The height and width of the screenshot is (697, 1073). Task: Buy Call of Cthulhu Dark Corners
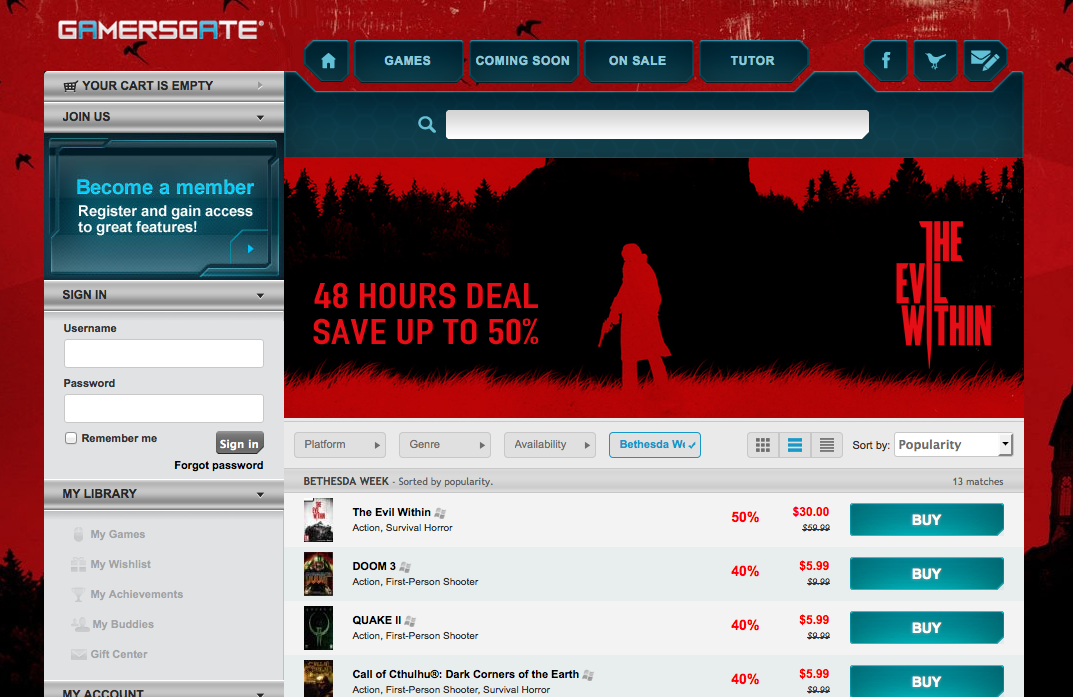tap(927, 681)
